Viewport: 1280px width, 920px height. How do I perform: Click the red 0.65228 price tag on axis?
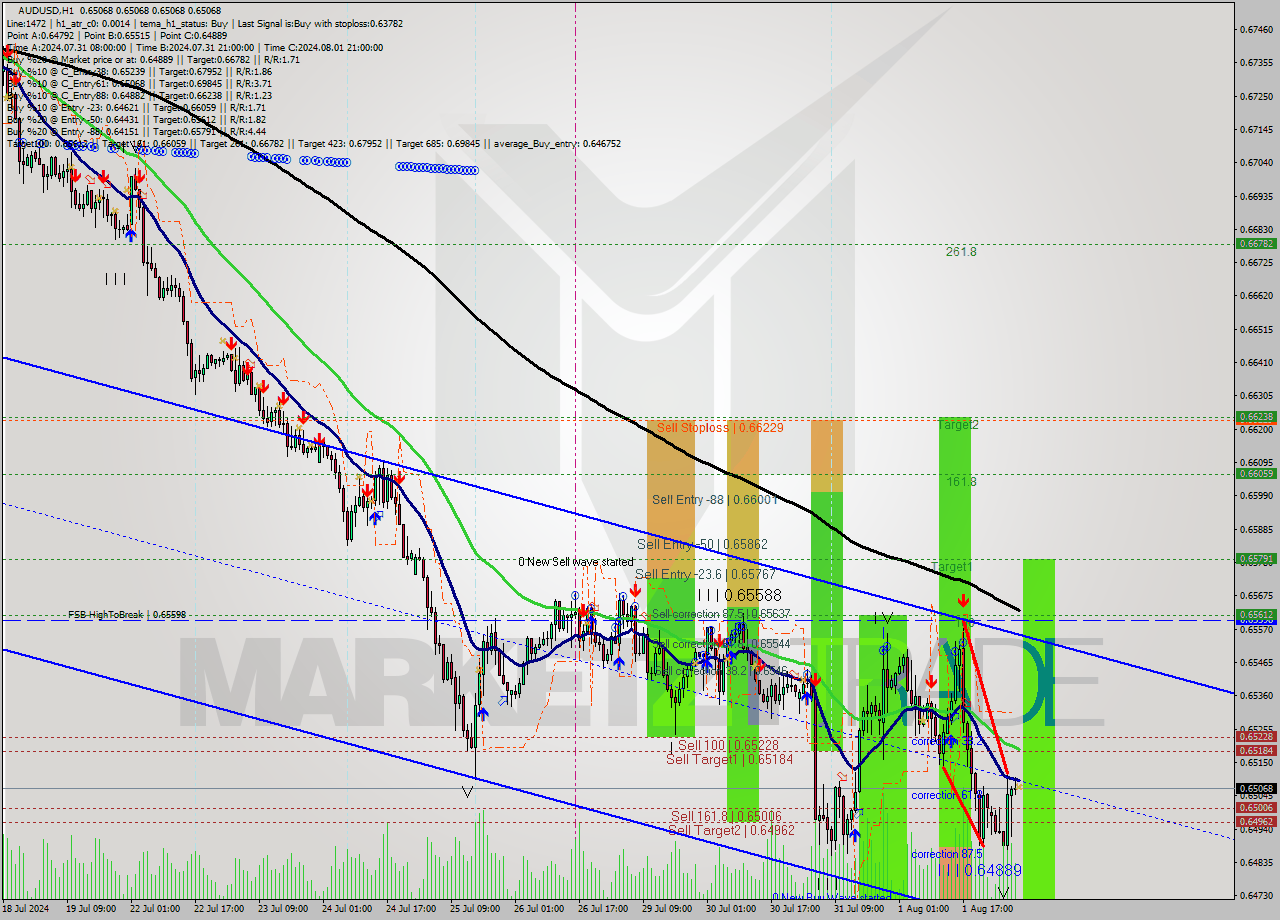(x=1256, y=738)
